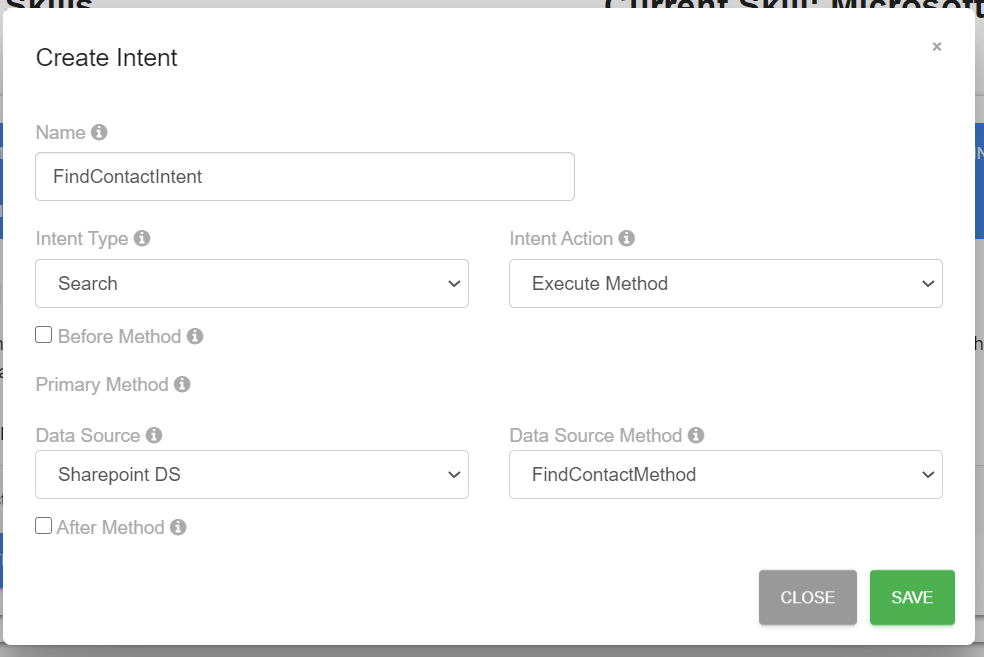Click the info icon beside After Method
The width and height of the screenshot is (984, 657).
pyautogui.click(x=178, y=527)
